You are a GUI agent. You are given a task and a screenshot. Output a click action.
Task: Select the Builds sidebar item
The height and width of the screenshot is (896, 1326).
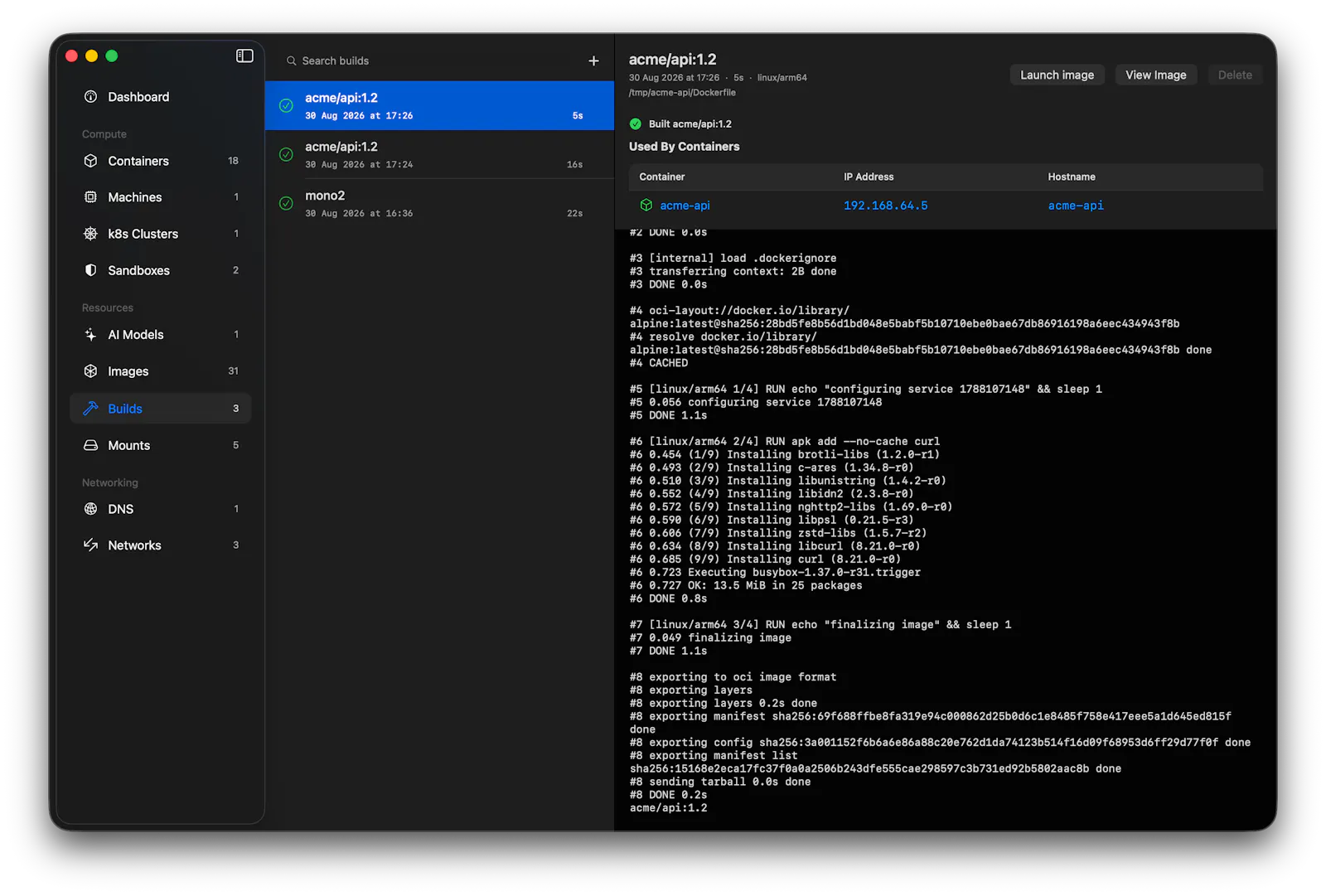(x=161, y=409)
